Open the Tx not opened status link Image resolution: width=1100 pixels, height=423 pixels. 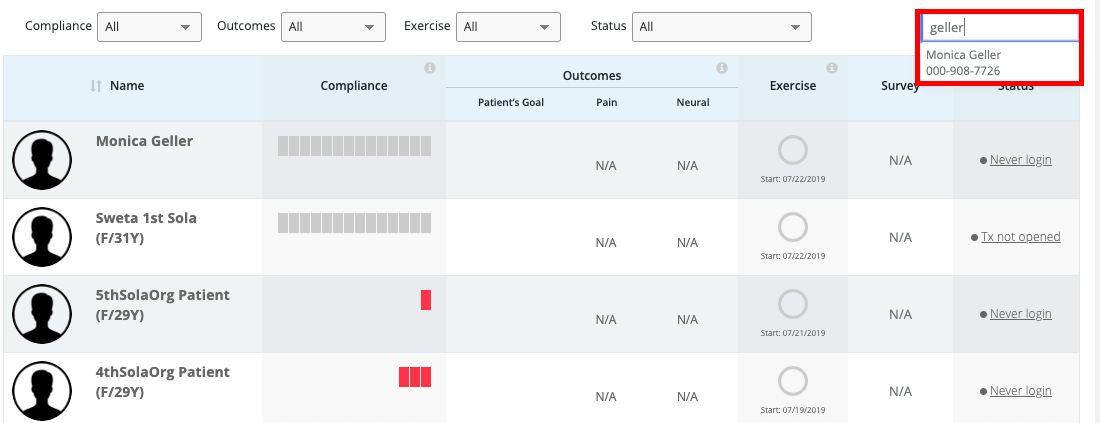[1020, 237]
